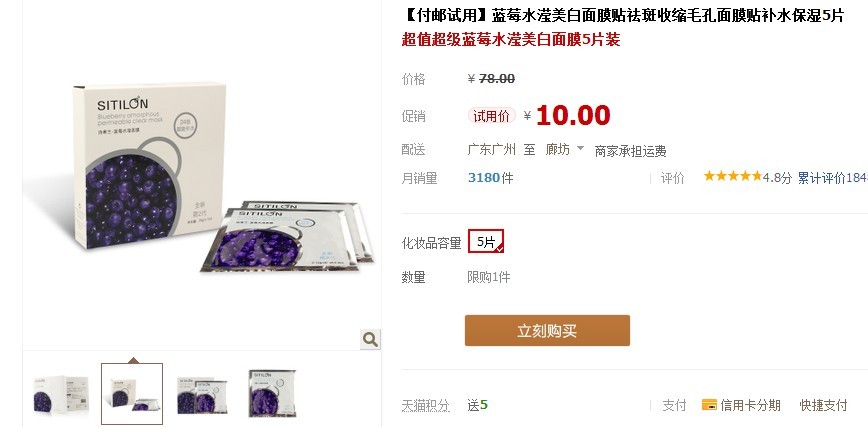Click the 快捷支付 quick payment link
Image resolution: width=868 pixels, height=427 pixels.
[x=823, y=405]
